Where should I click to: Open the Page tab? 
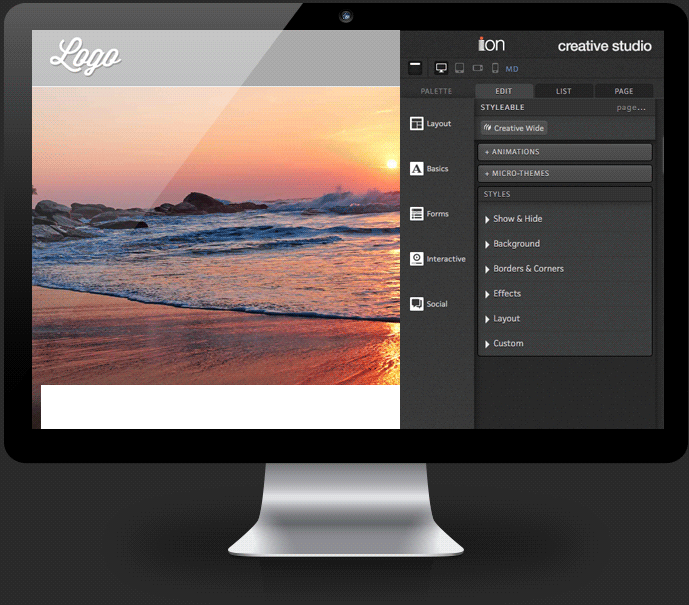(624, 91)
